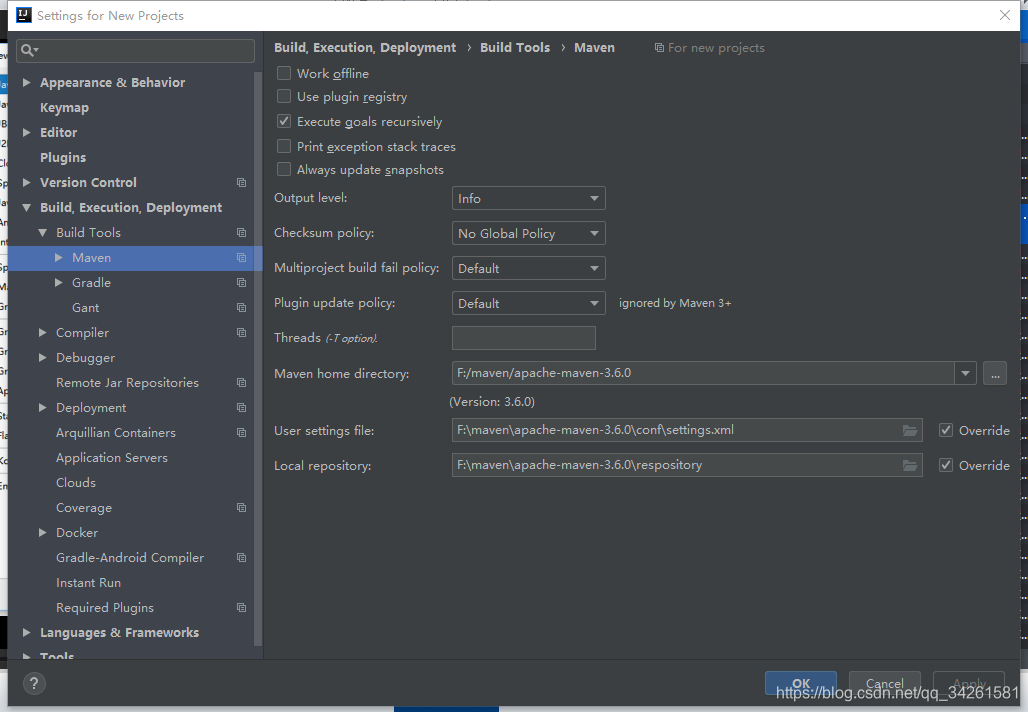
Task: Click project-level icon beside Version Control
Action: (241, 182)
